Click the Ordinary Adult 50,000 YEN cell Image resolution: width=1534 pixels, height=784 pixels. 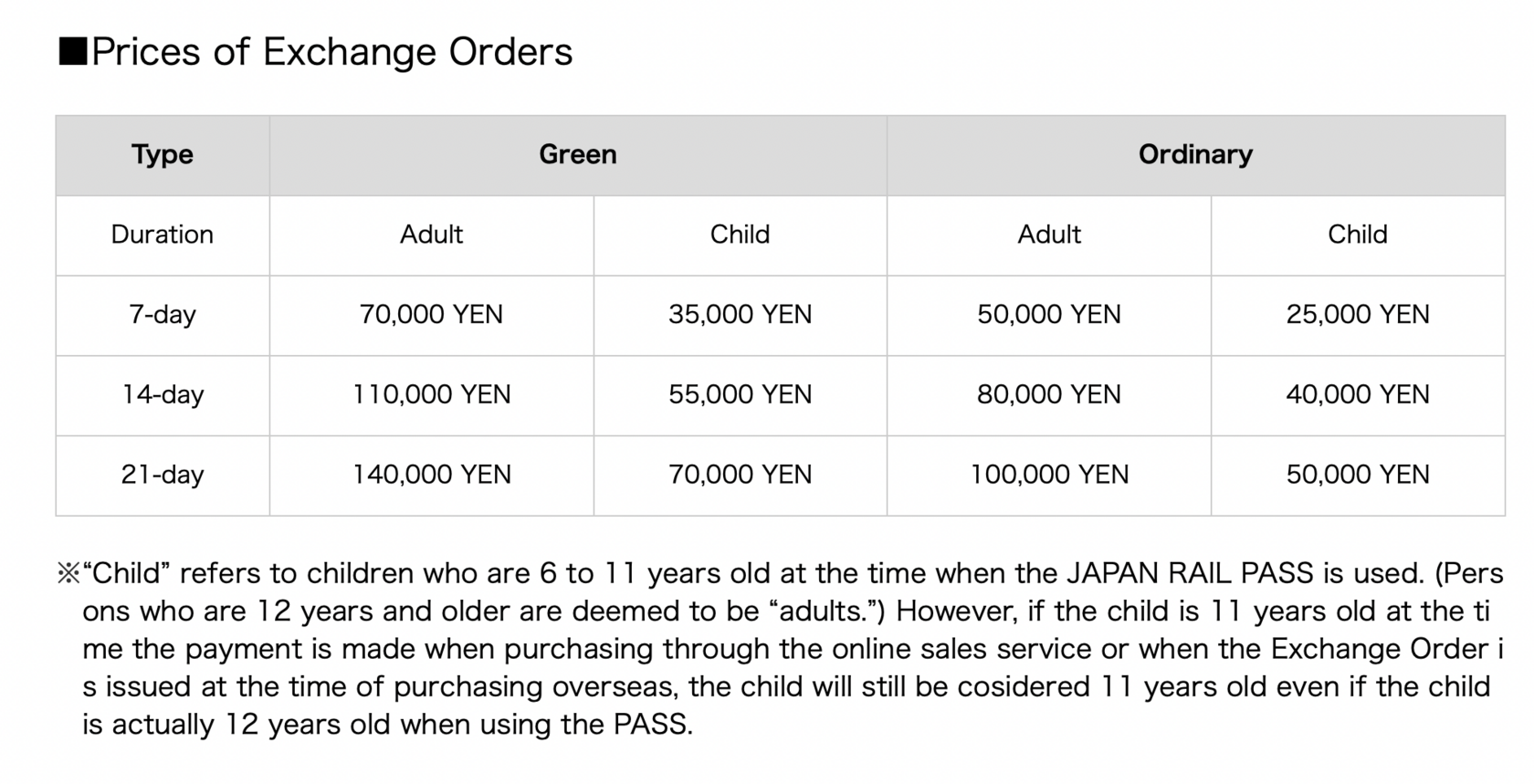coord(1049,316)
